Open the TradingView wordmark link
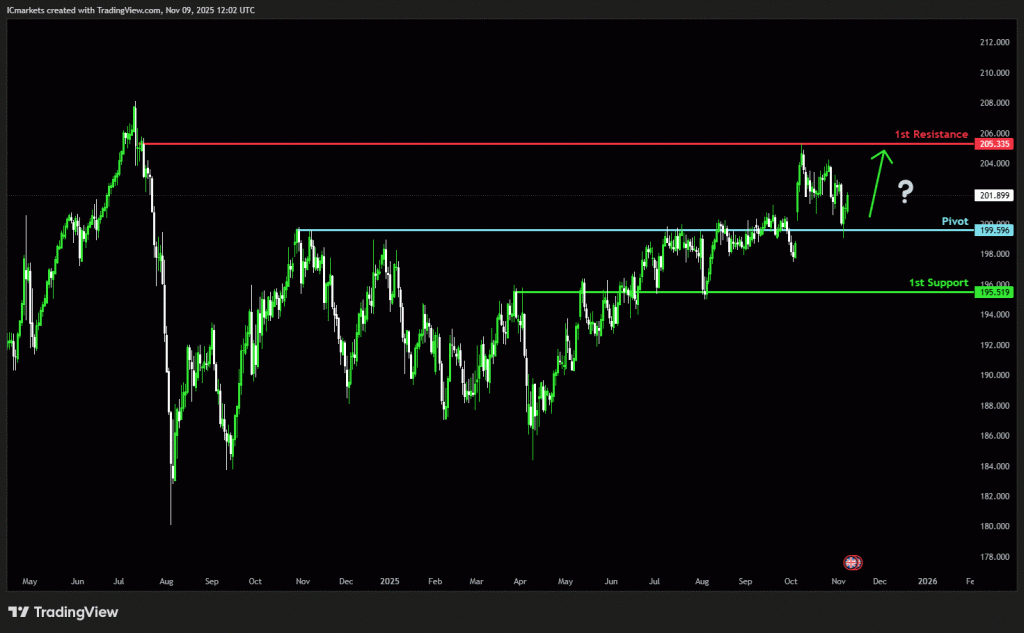1024x633 pixels. pos(76,612)
